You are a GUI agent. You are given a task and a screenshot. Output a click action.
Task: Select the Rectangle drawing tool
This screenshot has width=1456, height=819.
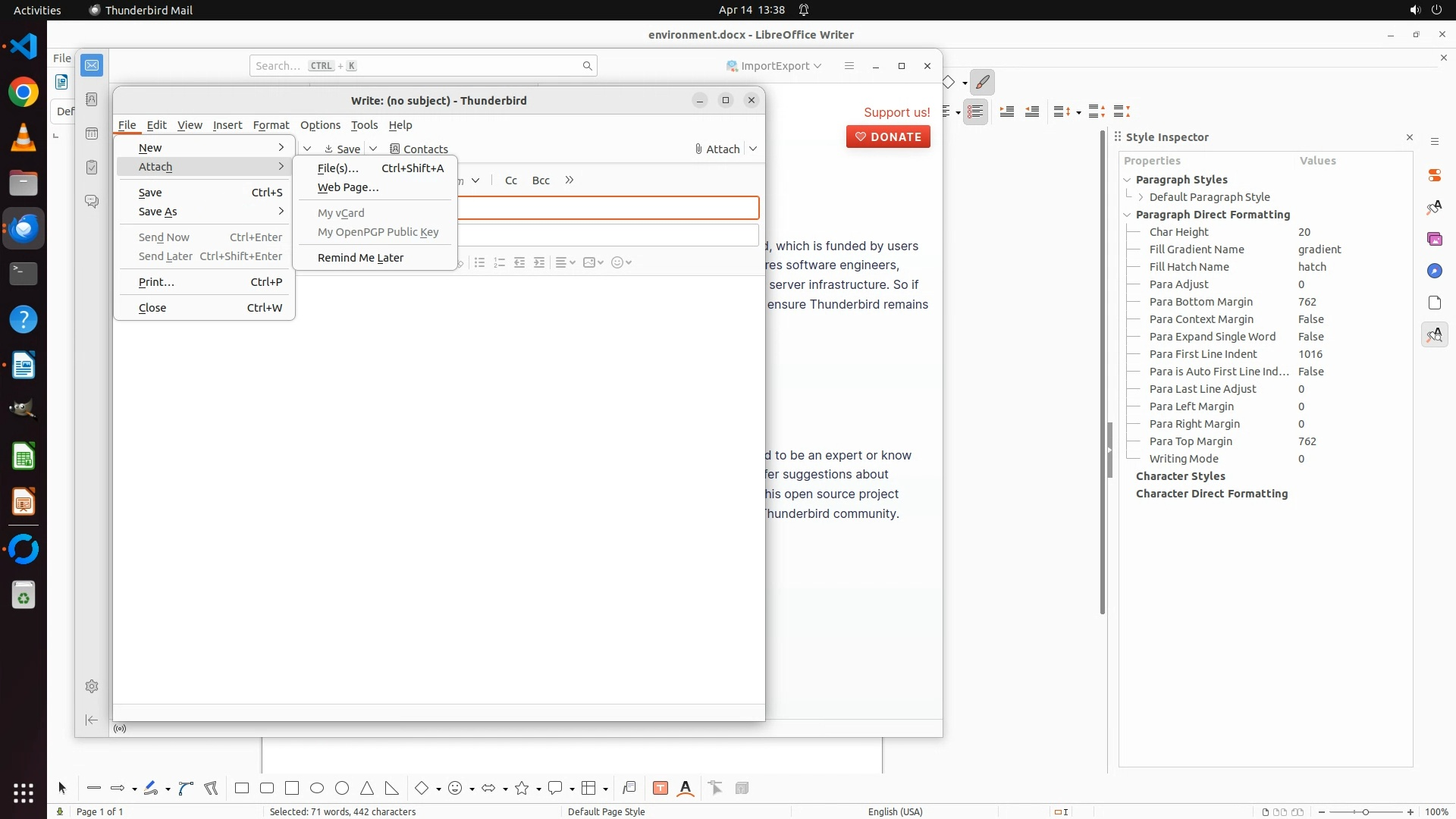(x=242, y=789)
